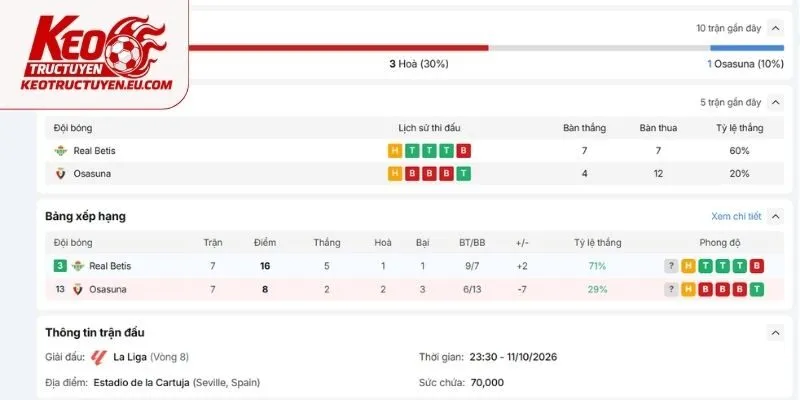The image size is (800, 400).
Task: Click gray ? badge in Real Betis Phong độ
Action: [x=671, y=266]
